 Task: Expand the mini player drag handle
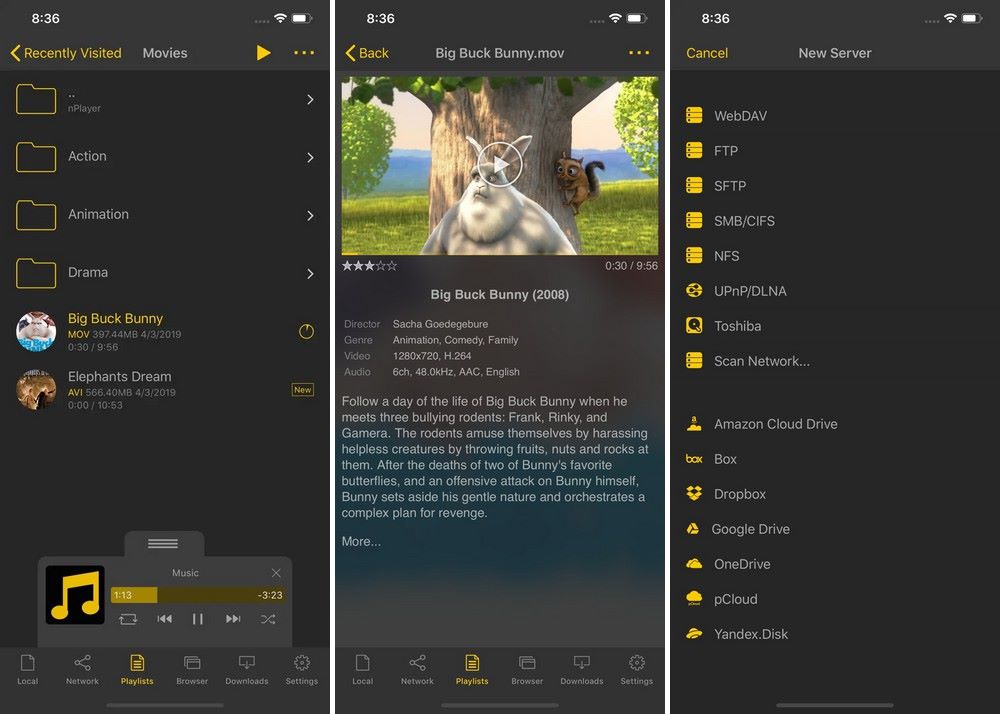(x=163, y=543)
